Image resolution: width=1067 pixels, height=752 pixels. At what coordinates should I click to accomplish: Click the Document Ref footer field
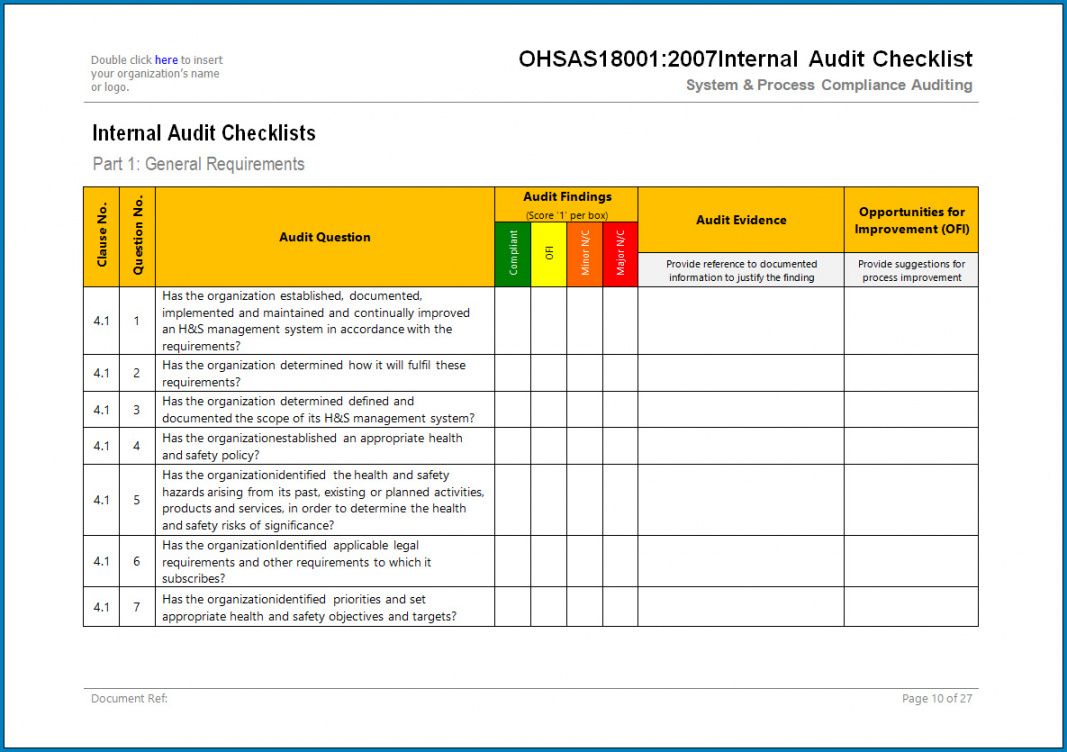coord(129,699)
